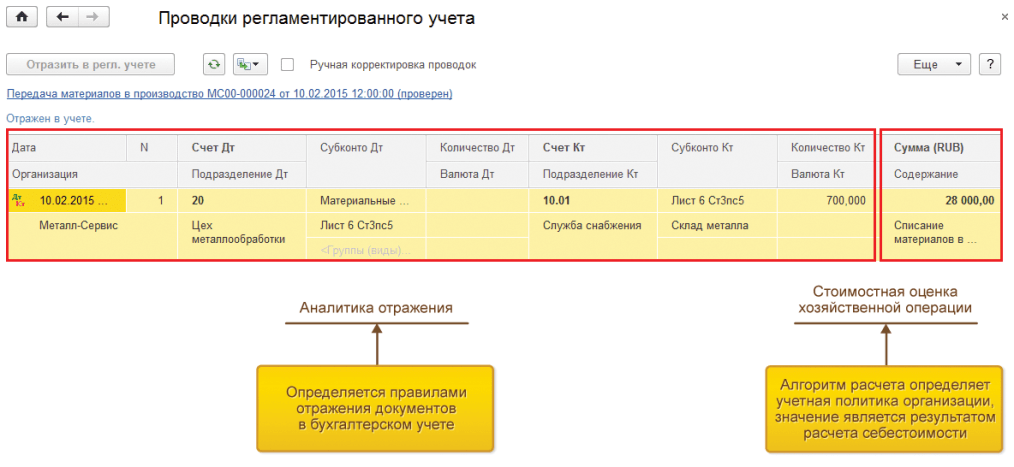Click the Счет Кт column header
Screen dimensions: 1014x467
562,148
